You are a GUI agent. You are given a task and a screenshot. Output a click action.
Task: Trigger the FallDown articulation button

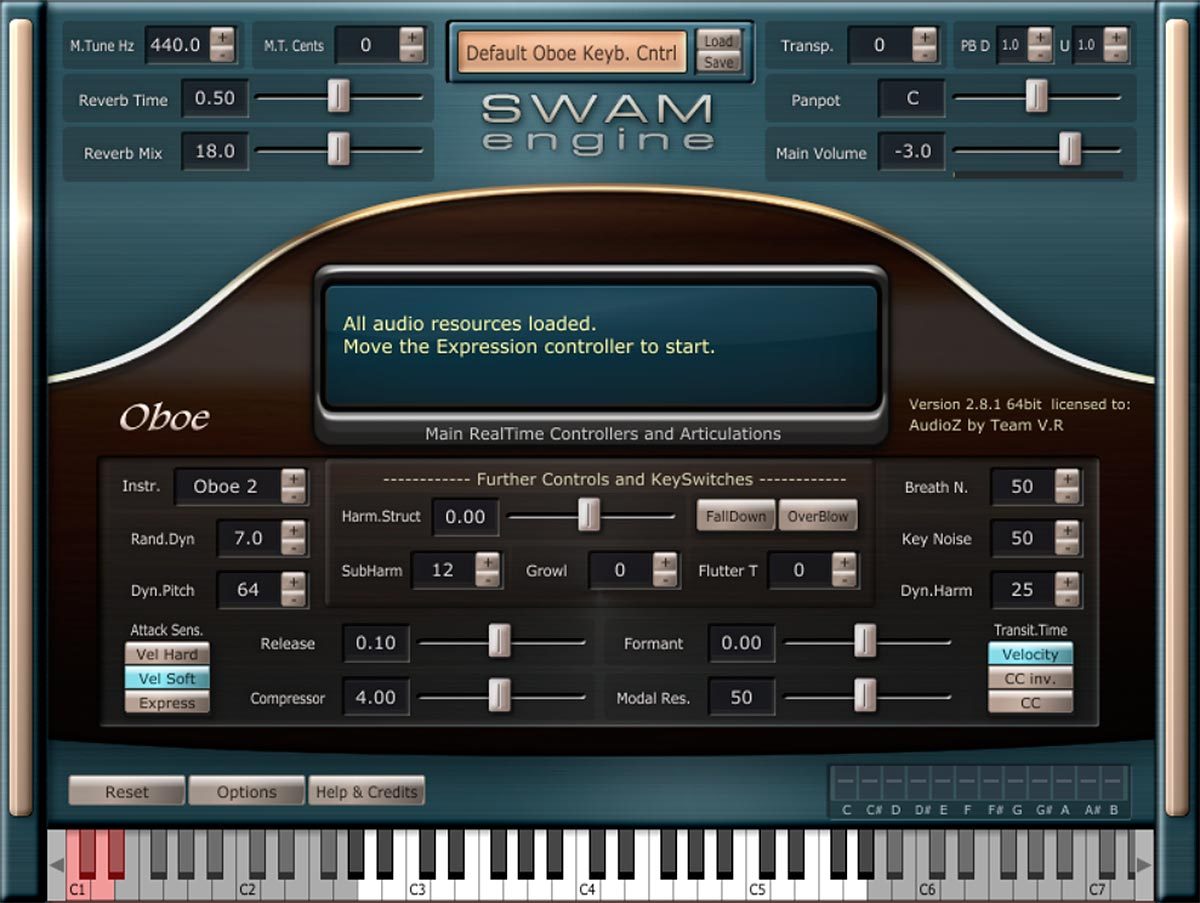pos(736,516)
